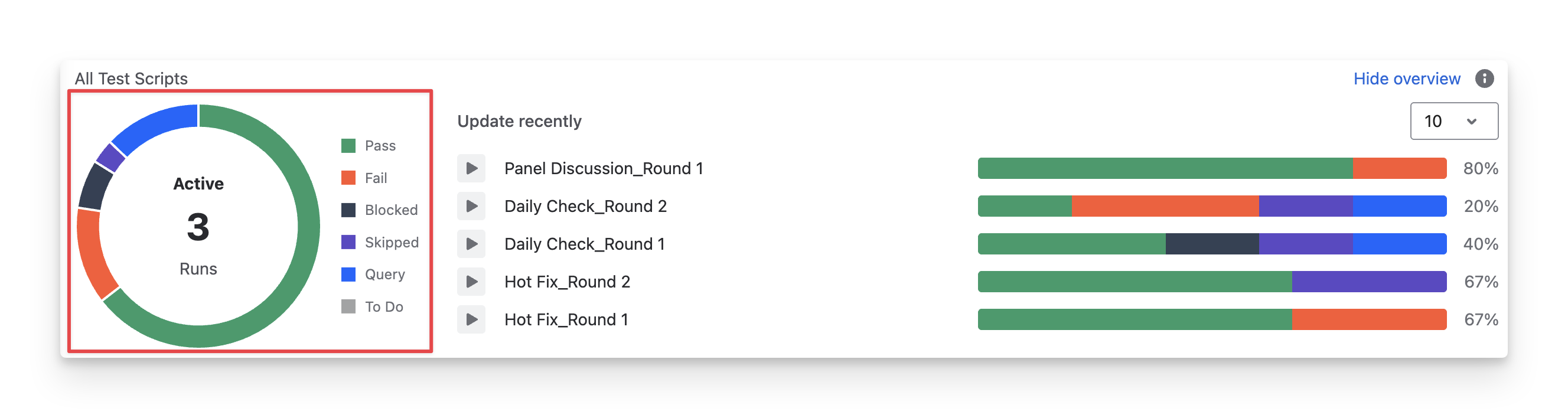Image resolution: width=1568 pixels, height=418 pixels.
Task: Select the Hot Fix_Round 1 run name
Action: [x=566, y=319]
